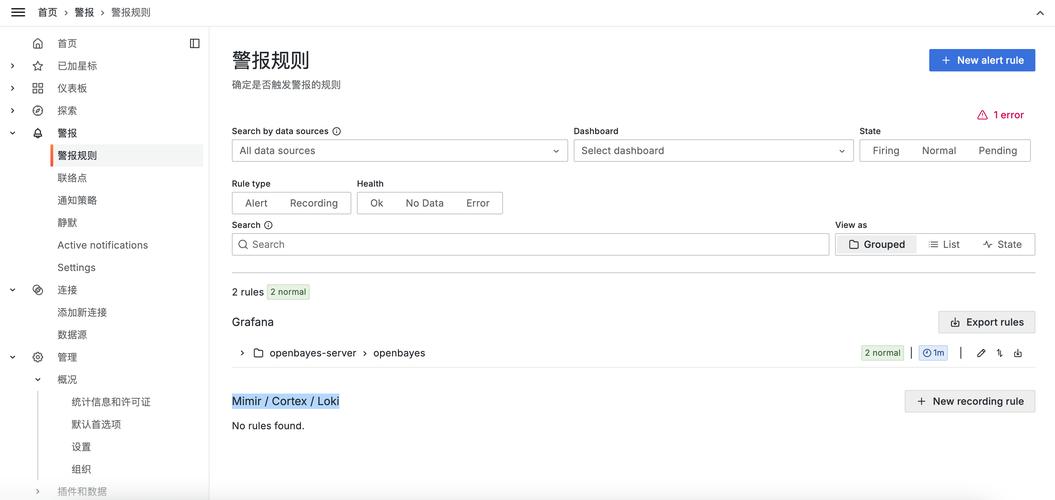Collapse the 连接 sidebar section
Screen dimensions: 1055x500
(13, 290)
